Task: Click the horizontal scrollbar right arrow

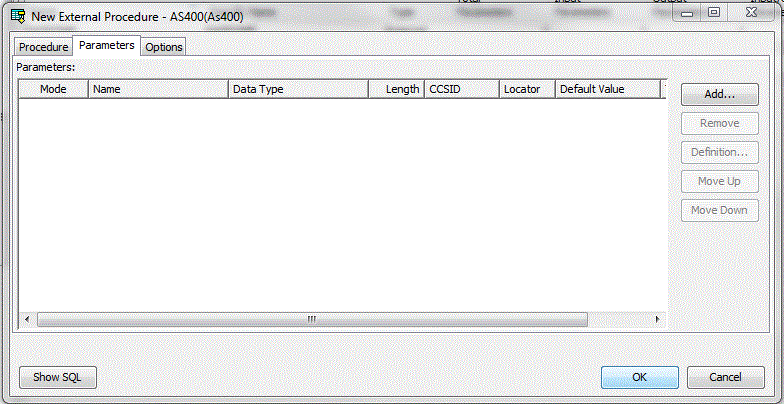Action: click(x=657, y=319)
